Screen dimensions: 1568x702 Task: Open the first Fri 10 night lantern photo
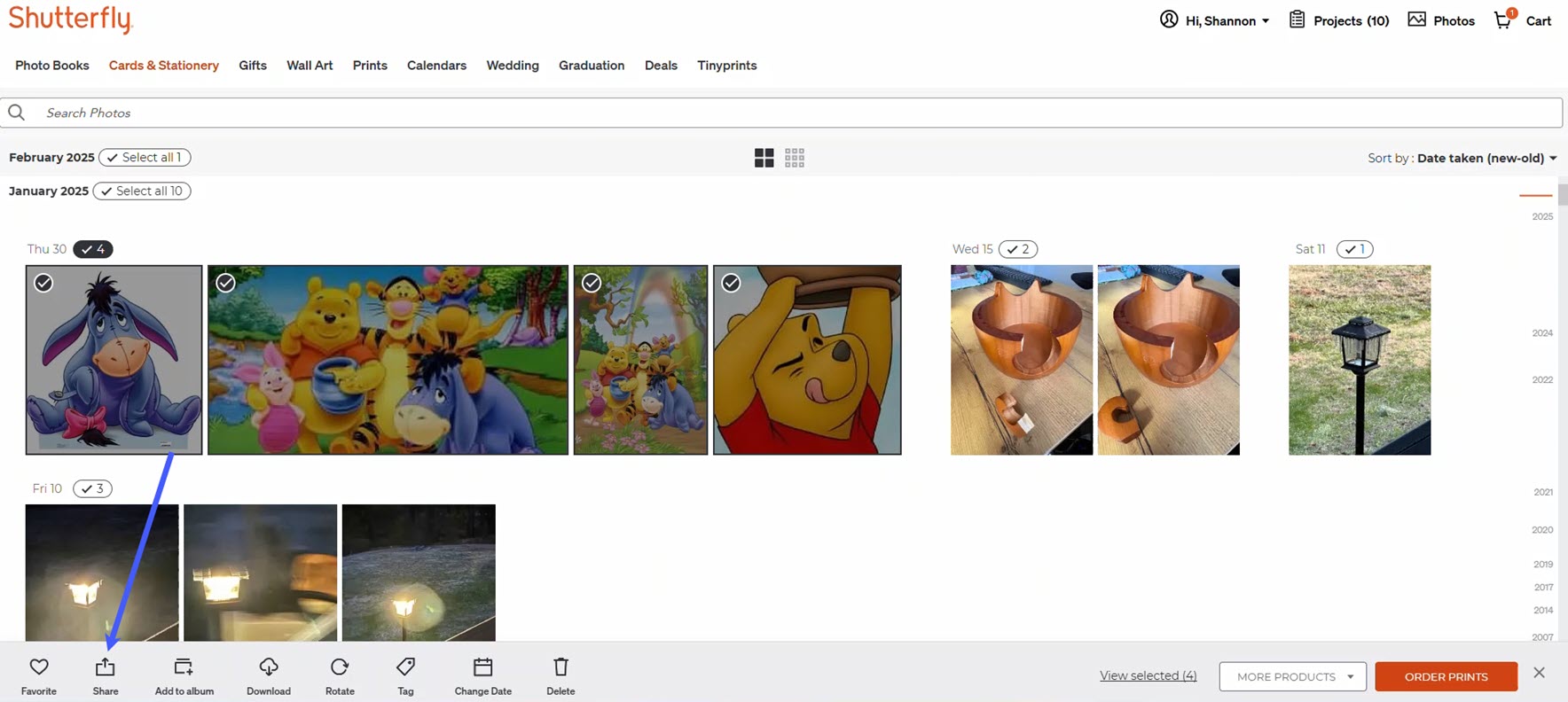102,573
